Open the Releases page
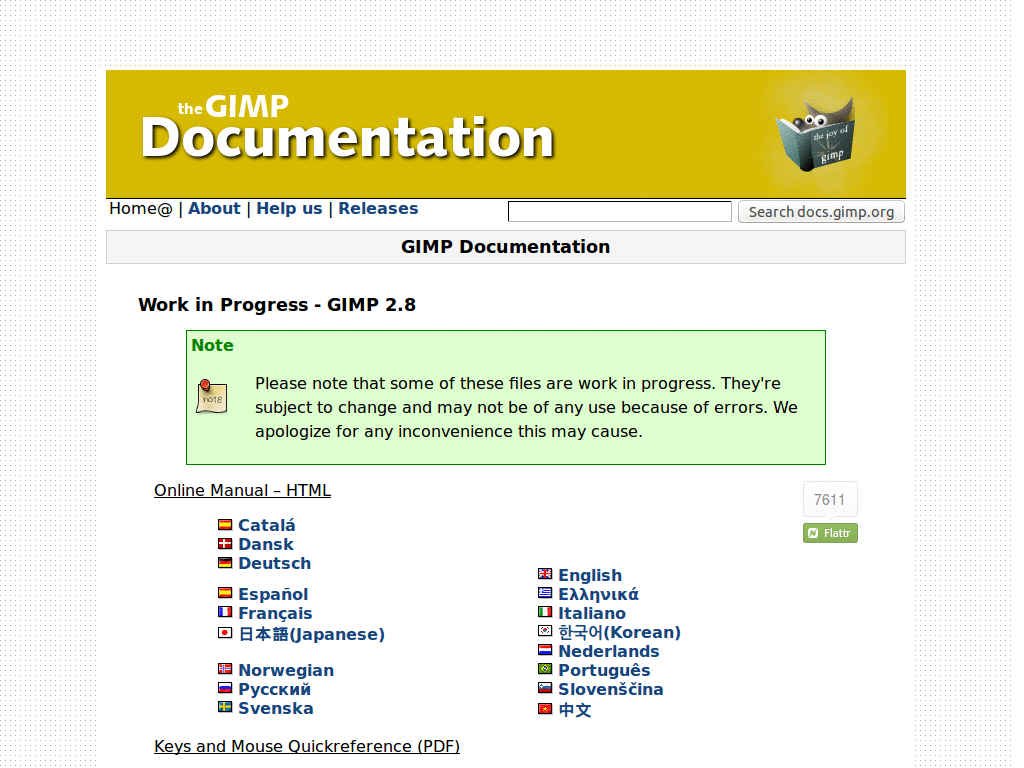Screen dimensions: 1024x768 pyautogui.click(x=378, y=208)
